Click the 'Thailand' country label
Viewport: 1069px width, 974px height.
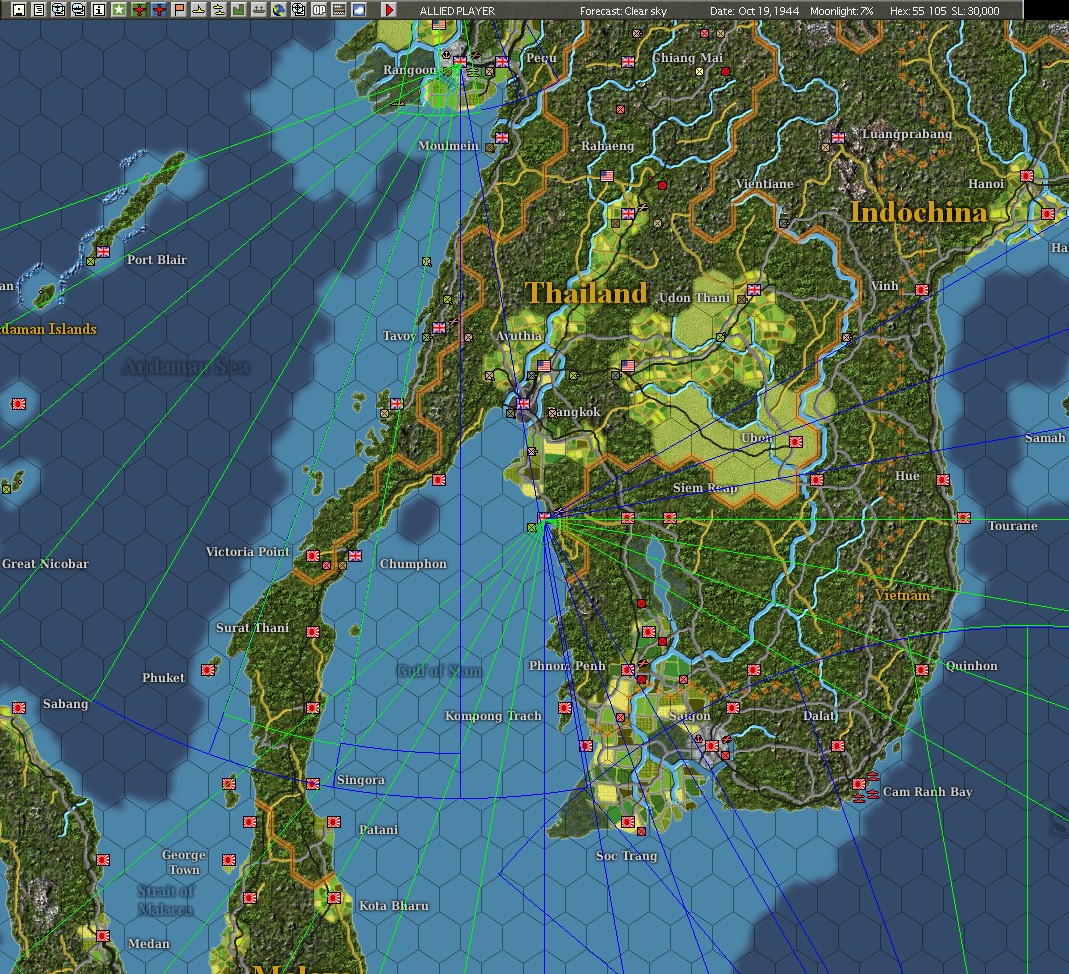pyautogui.click(x=586, y=293)
